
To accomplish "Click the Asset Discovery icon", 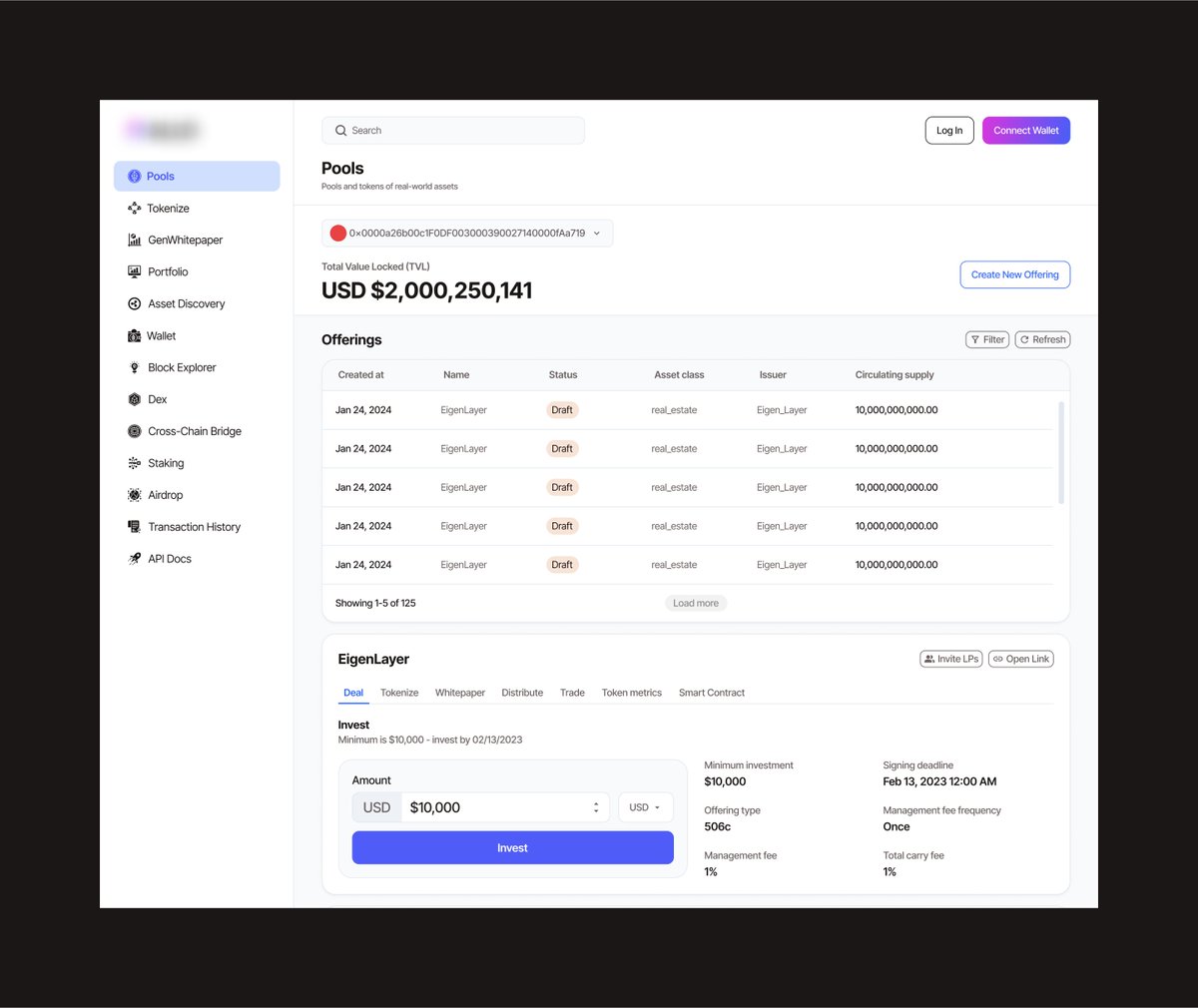I will click(134, 303).
